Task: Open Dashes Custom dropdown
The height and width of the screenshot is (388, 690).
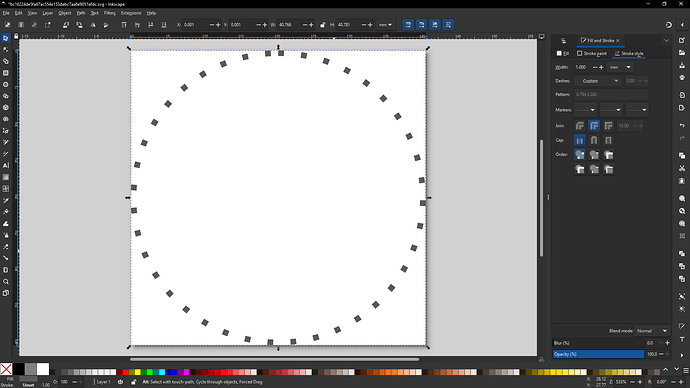Action: (x=597, y=81)
